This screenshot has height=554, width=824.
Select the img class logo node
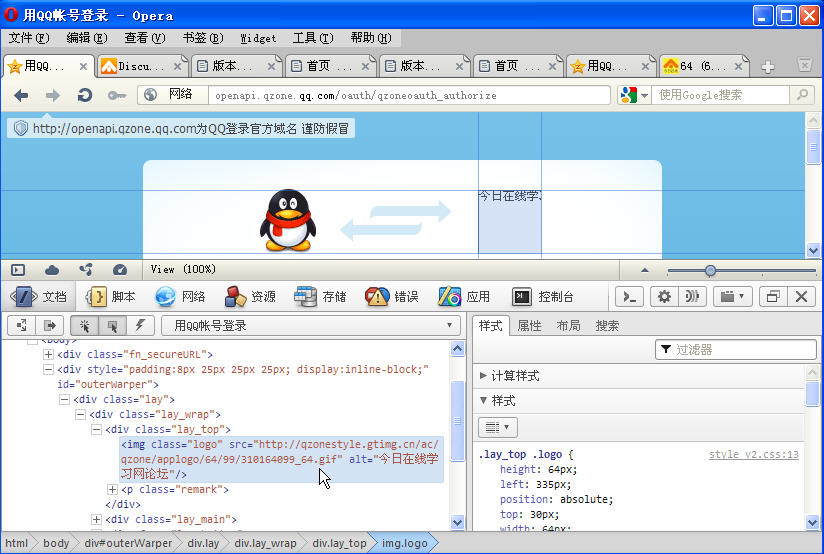click(281, 459)
